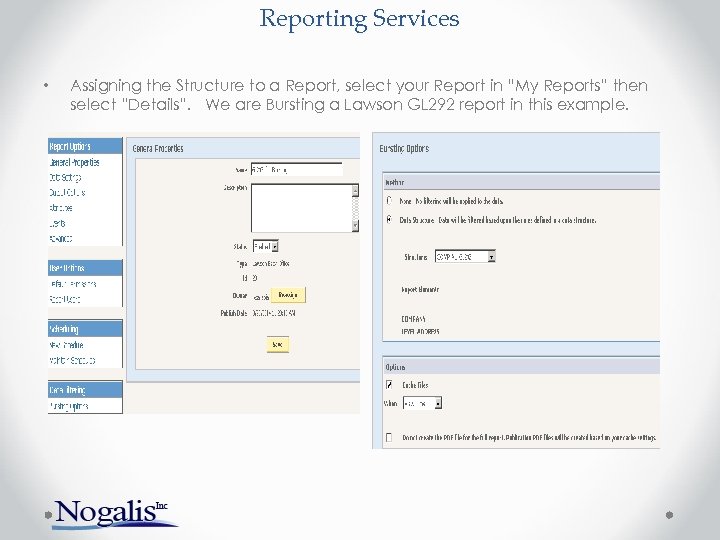The height and width of the screenshot is (540, 720).
Task: Toggle the Cache Files checkbox
Action: point(389,385)
